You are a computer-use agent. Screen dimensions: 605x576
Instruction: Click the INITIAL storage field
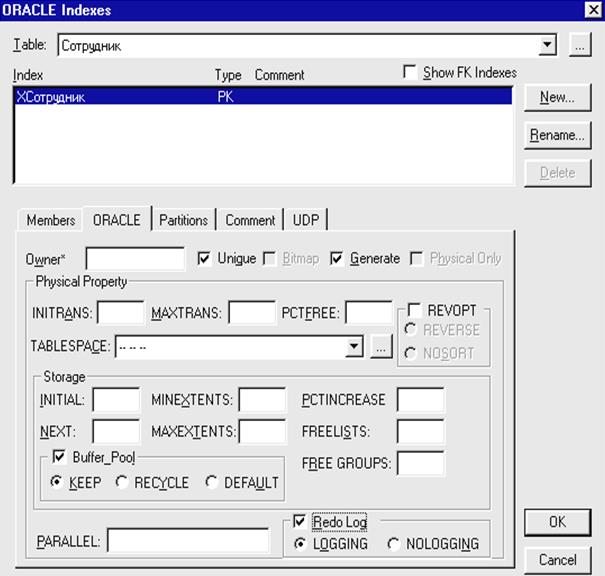(116, 400)
